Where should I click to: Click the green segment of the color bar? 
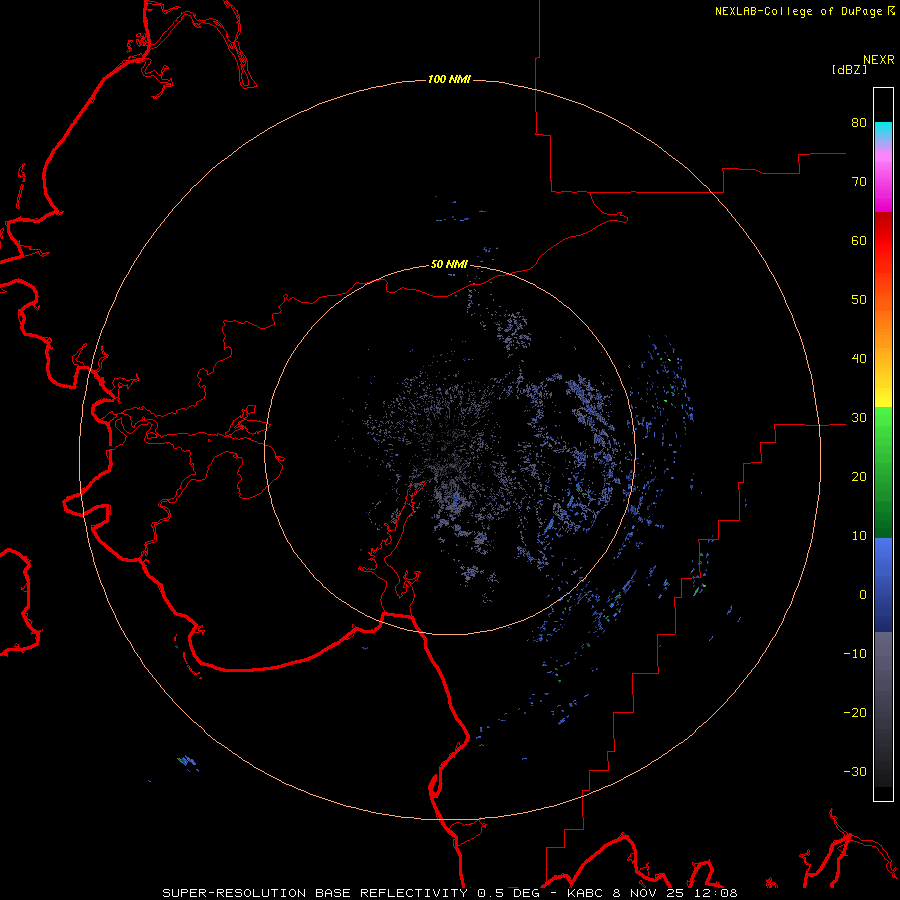coord(883,472)
